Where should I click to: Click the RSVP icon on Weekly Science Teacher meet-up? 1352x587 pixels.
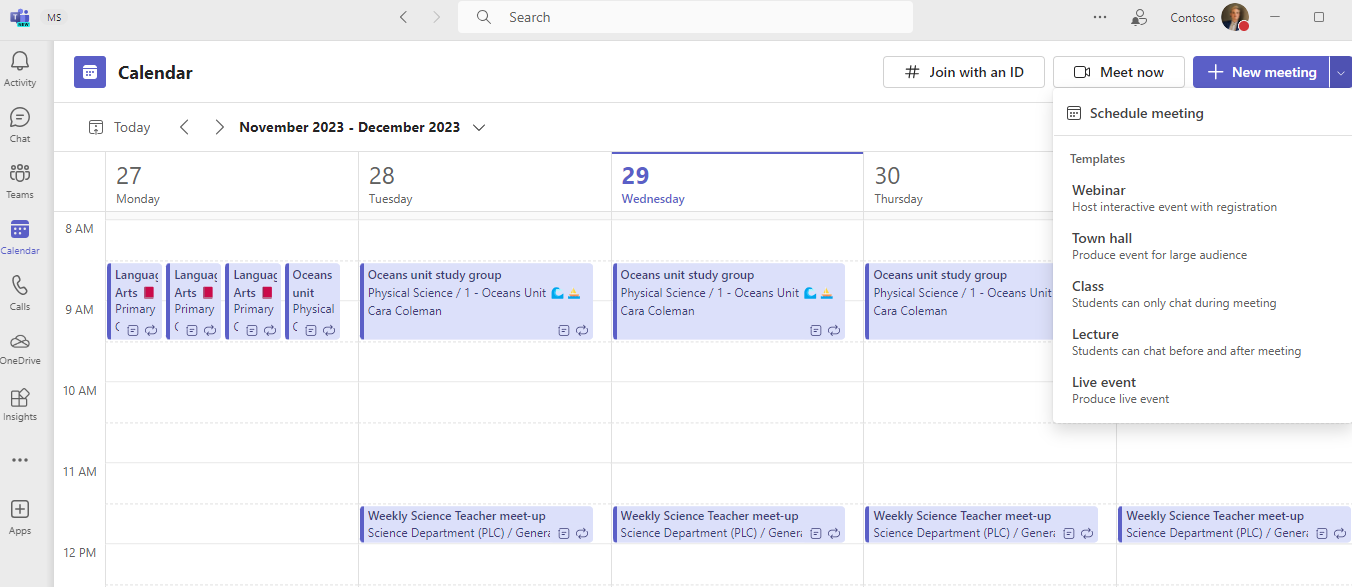pyautogui.click(x=566, y=533)
